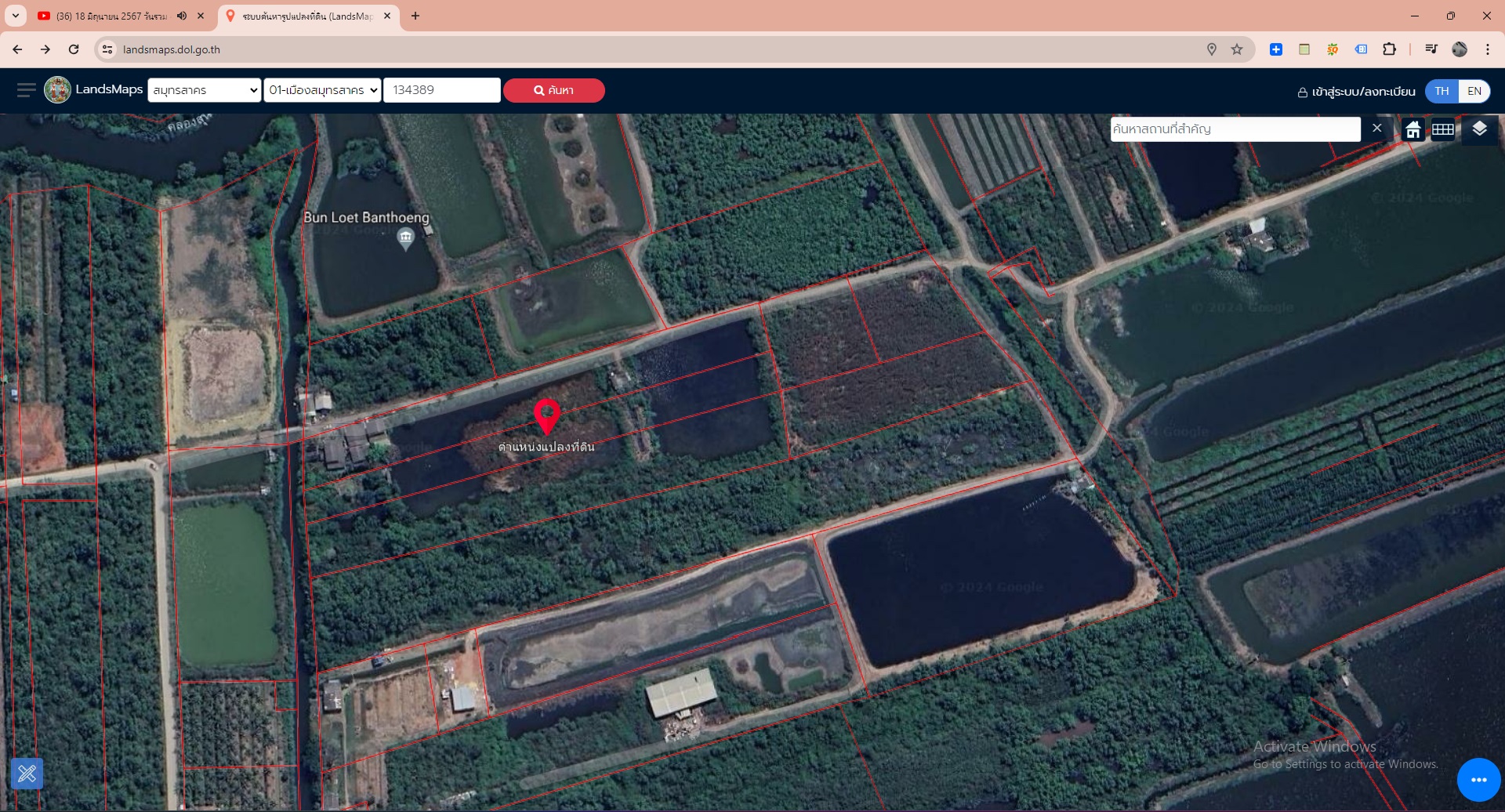Open a new browser tab
Image resolution: width=1505 pixels, height=812 pixels.
(x=415, y=16)
